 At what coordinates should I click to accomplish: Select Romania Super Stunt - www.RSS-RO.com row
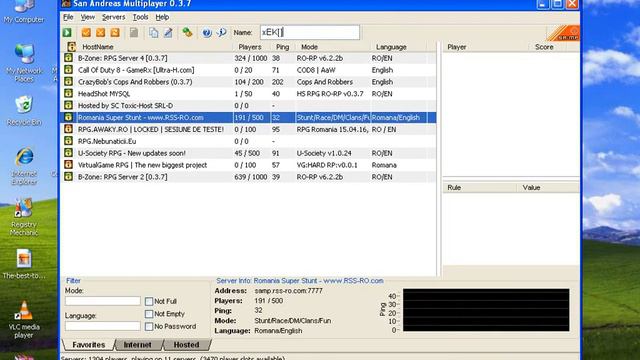248,117
